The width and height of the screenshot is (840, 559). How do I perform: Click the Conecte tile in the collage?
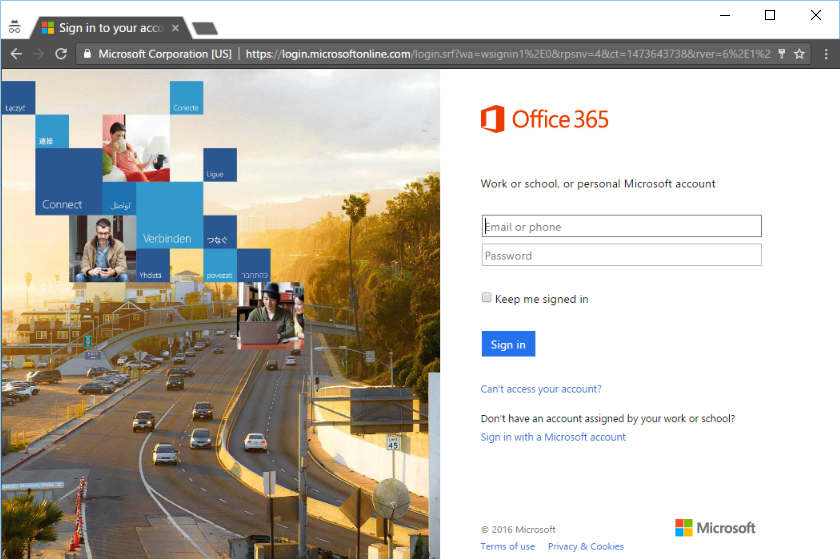pos(186,98)
